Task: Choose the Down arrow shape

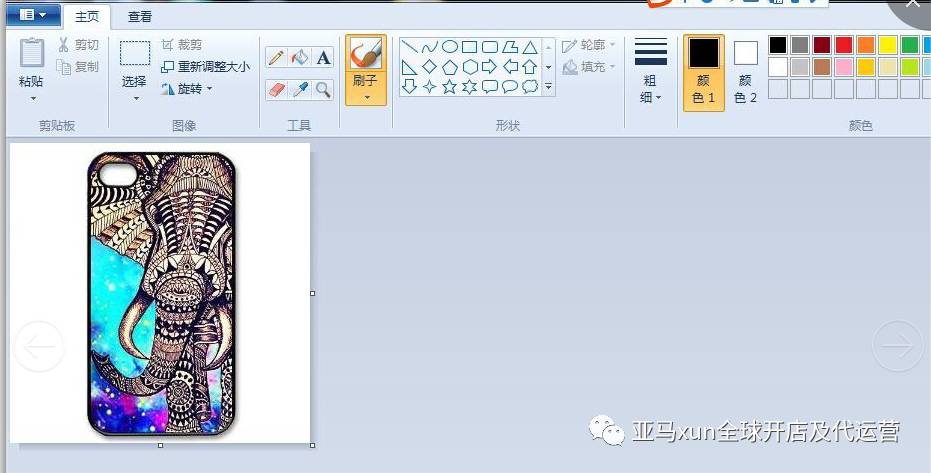Action: point(409,87)
